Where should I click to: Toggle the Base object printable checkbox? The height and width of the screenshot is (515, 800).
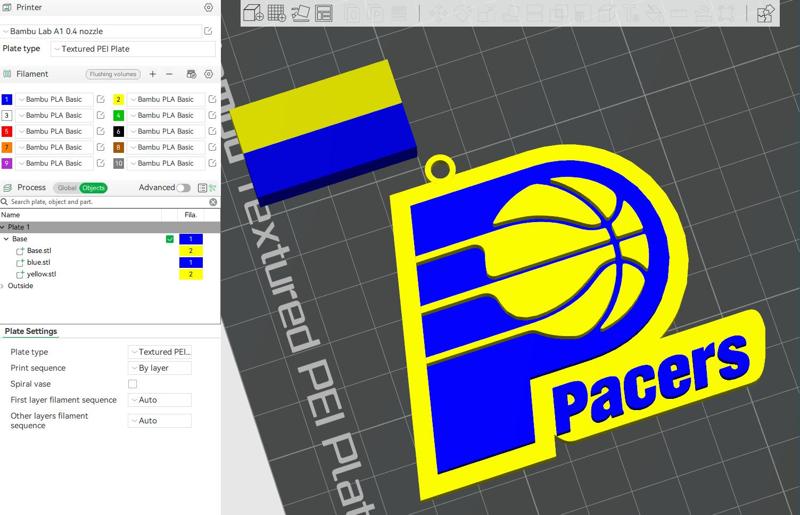170,239
